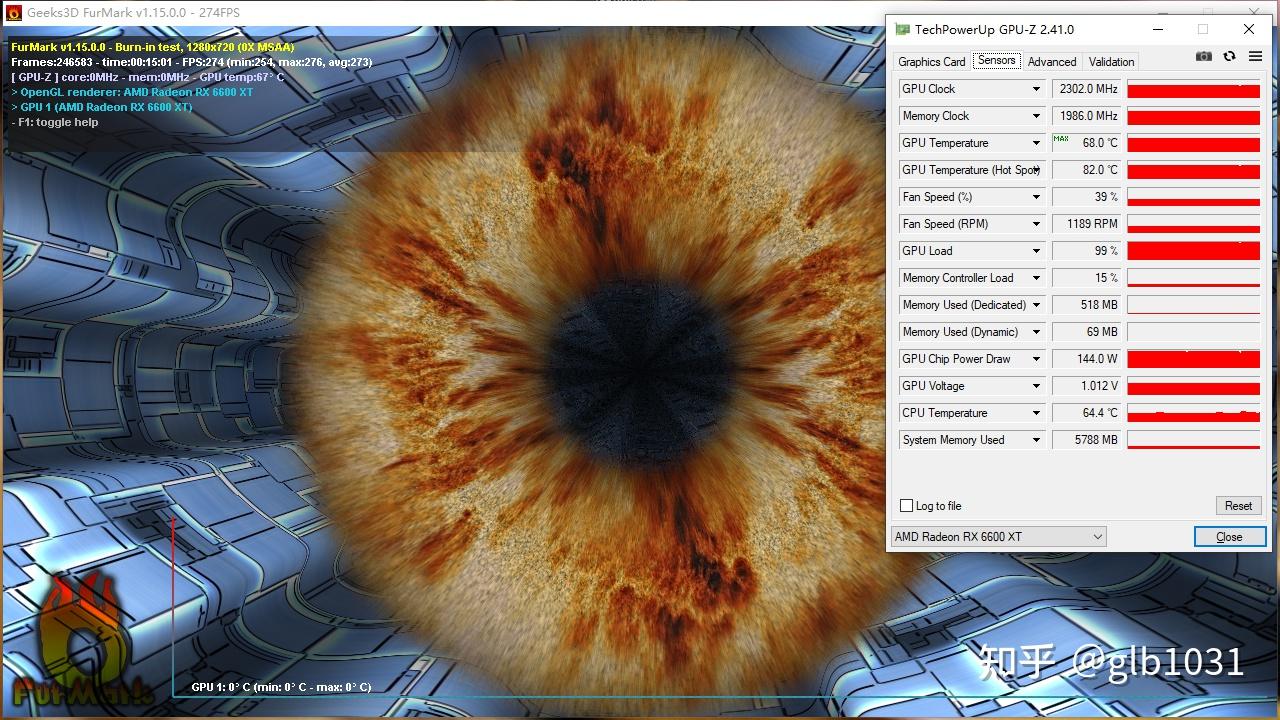Expand the Memory Clock sensor dropdown
The height and width of the screenshot is (720, 1280).
coord(1036,116)
